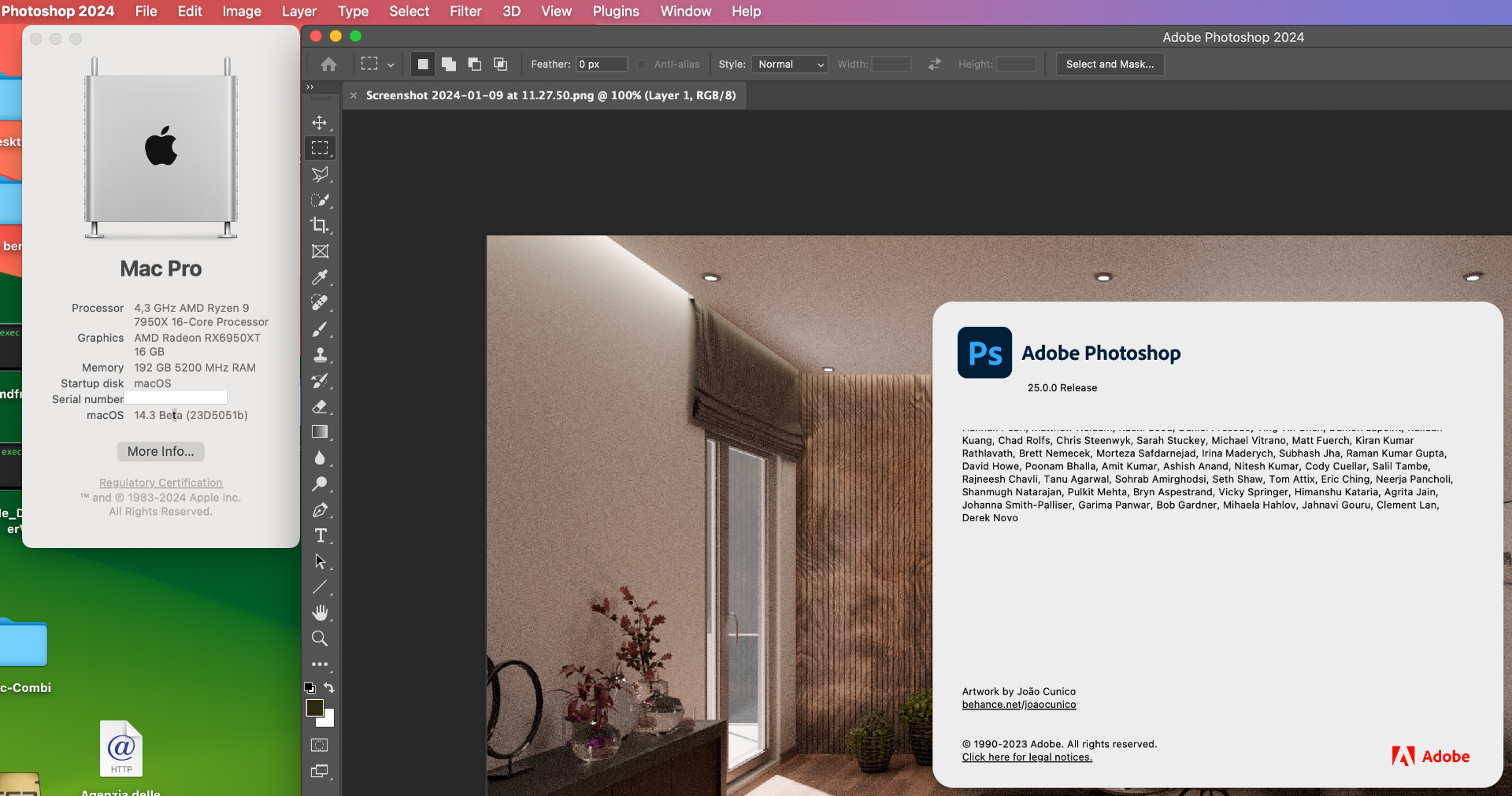Reset default foreground and background colors
The height and width of the screenshot is (796, 1512).
tap(310, 687)
